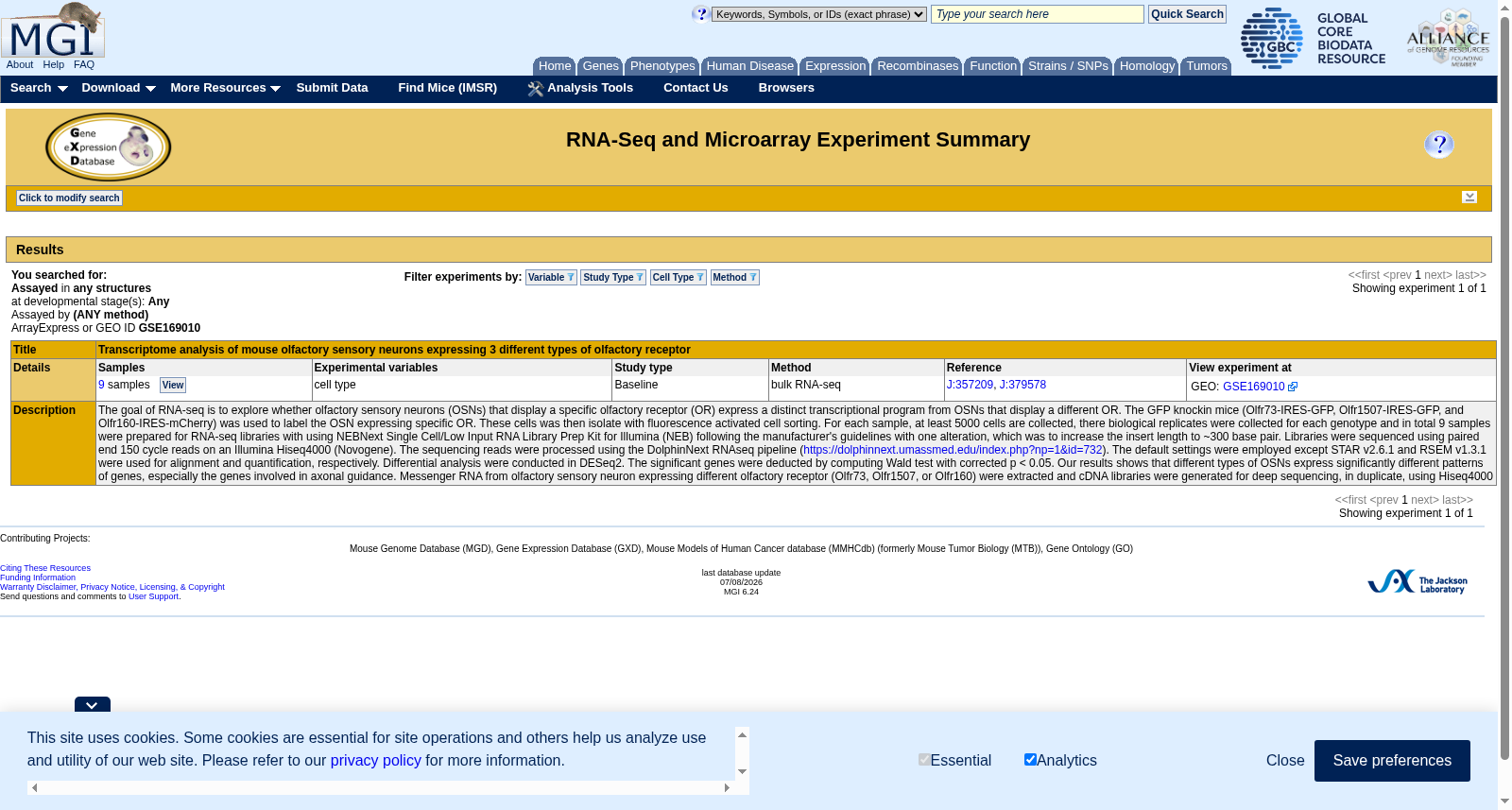Open the Study Type filter

click(x=613, y=277)
